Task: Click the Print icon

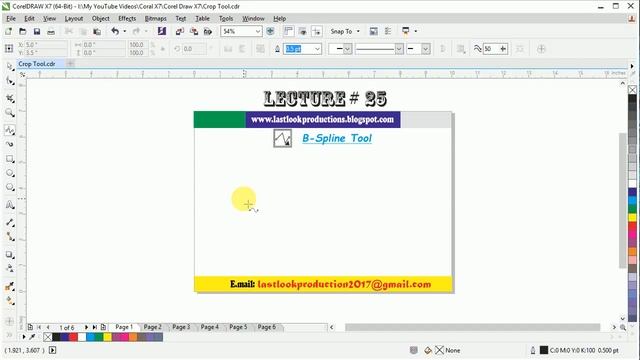Action: click(51, 31)
